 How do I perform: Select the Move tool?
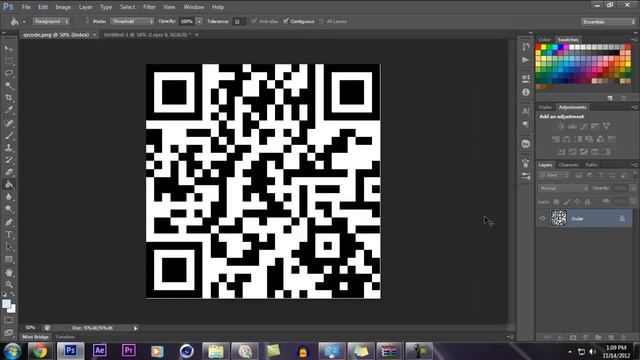tap(9, 49)
